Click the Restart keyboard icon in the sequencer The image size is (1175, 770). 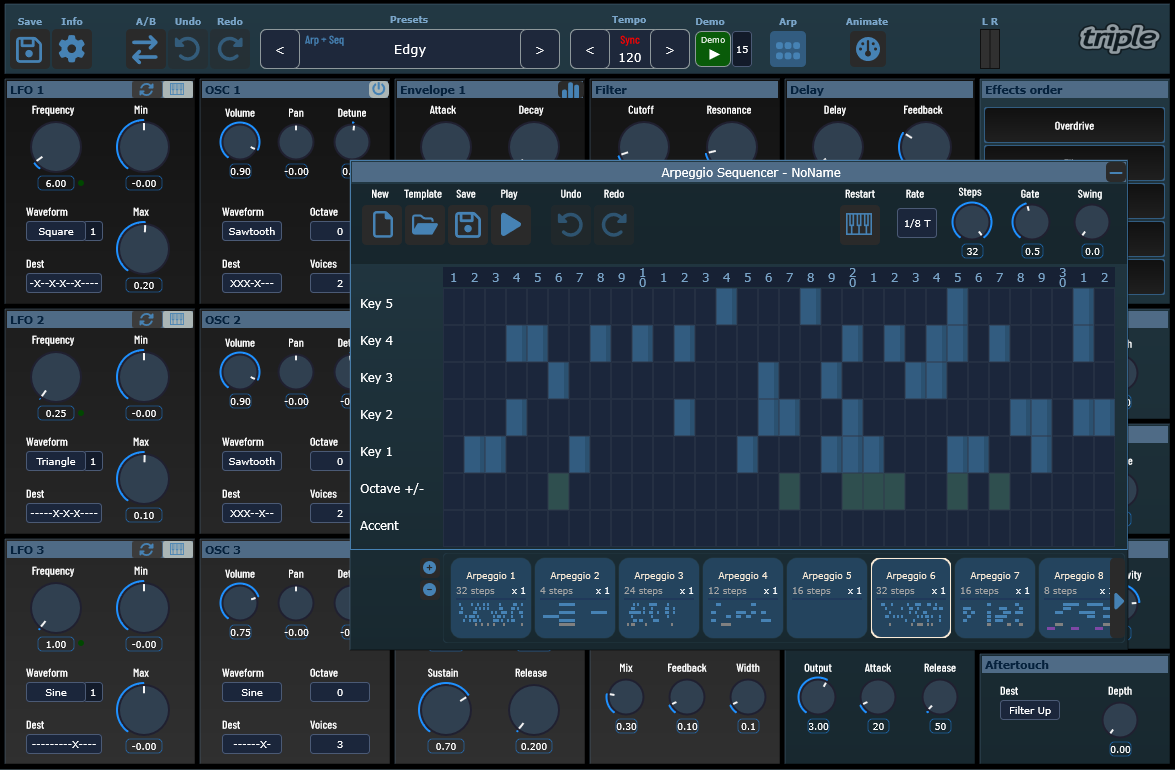[x=860, y=225]
